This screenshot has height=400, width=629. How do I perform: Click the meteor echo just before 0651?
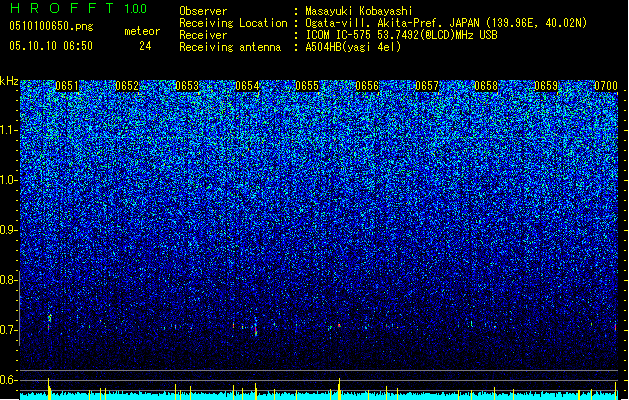[x=49, y=321]
